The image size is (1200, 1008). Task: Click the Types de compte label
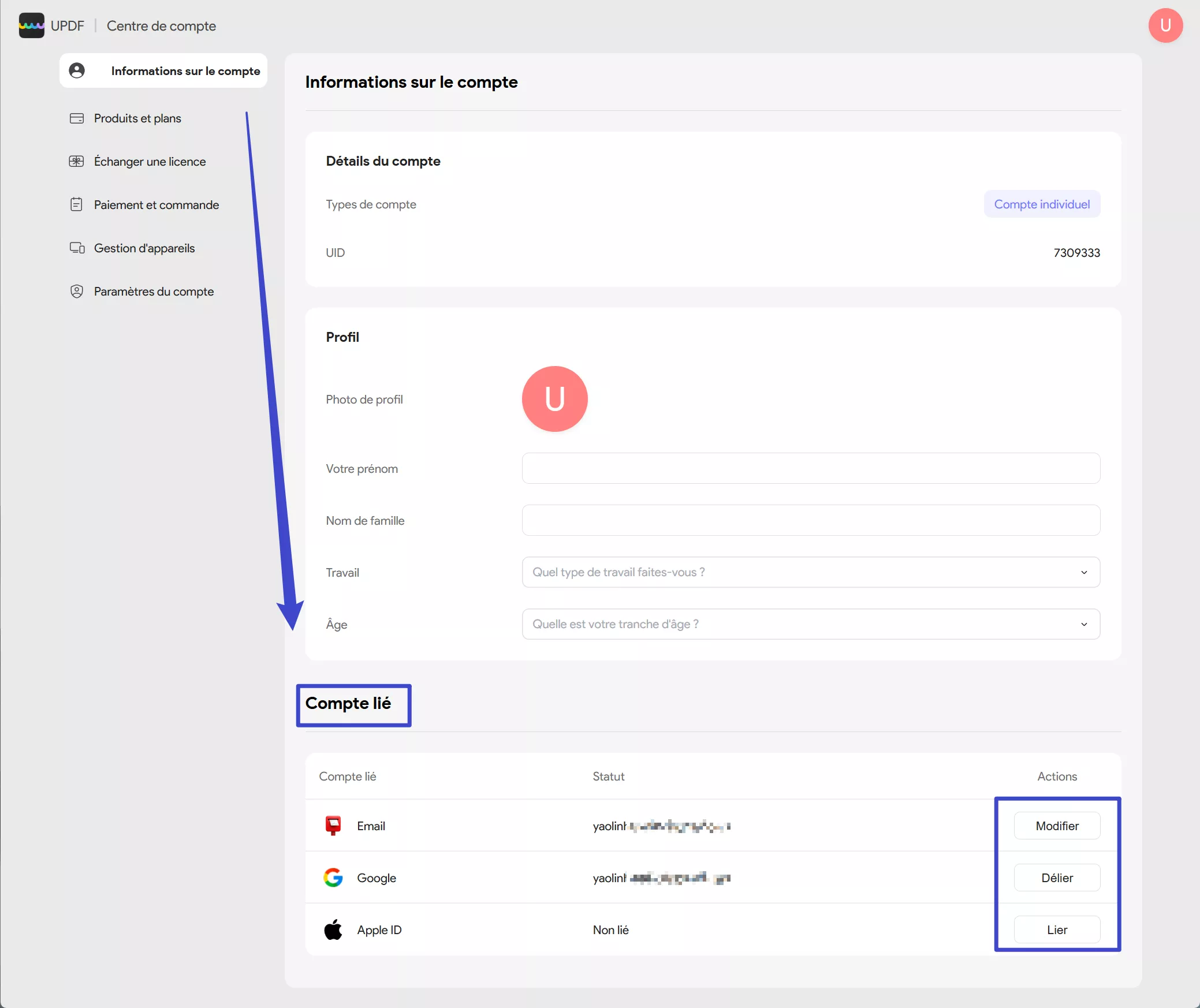point(371,204)
